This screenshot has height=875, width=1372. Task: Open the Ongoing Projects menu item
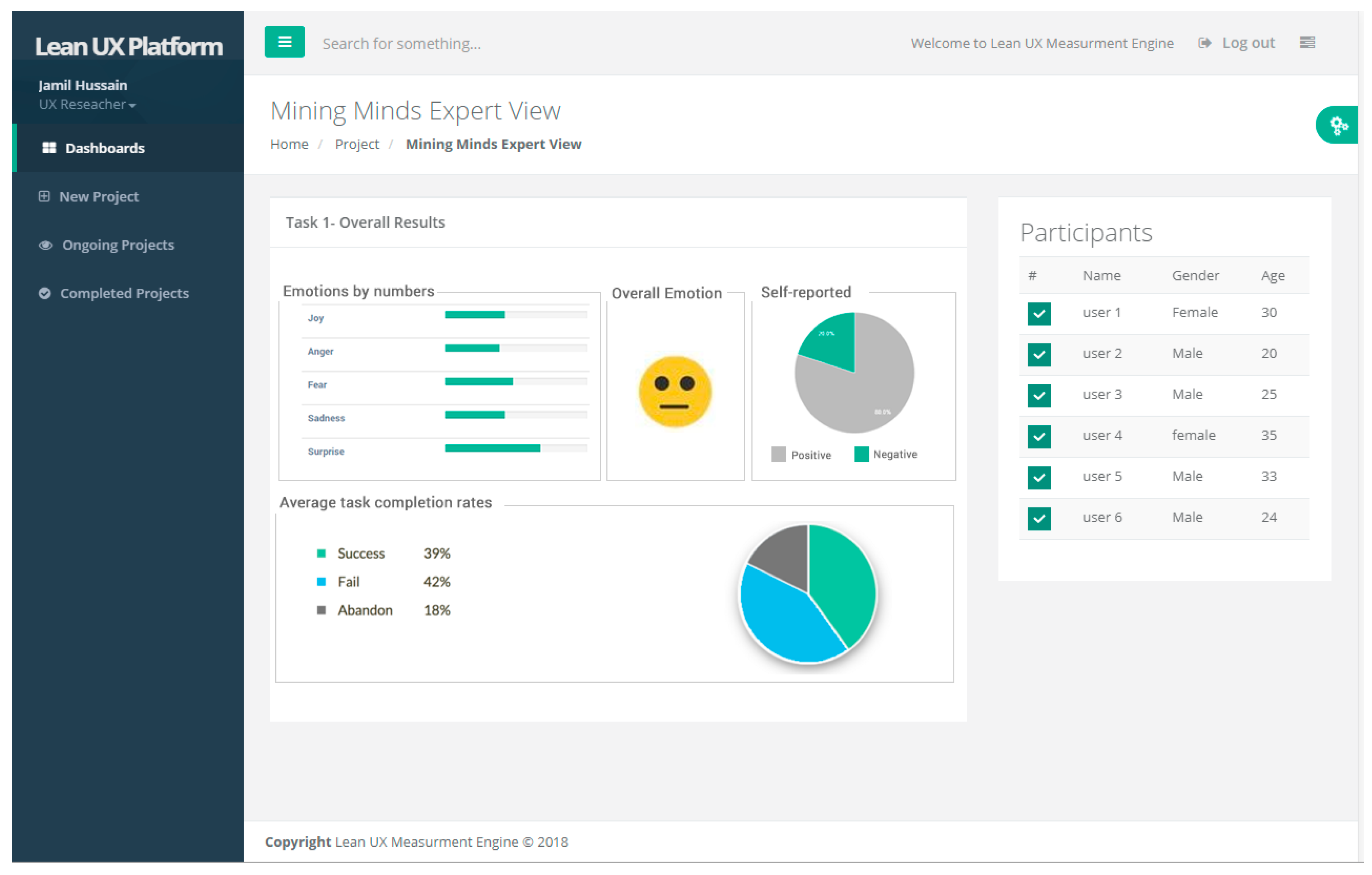pos(128,246)
